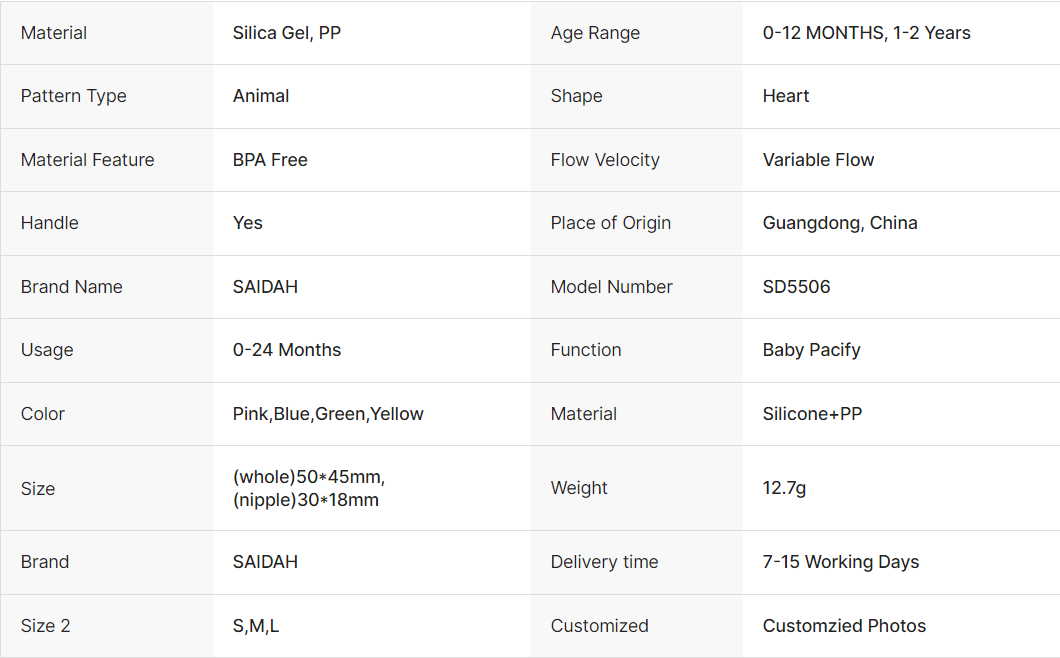
Task: Click the 'Animal' pattern value
Action: (261, 96)
